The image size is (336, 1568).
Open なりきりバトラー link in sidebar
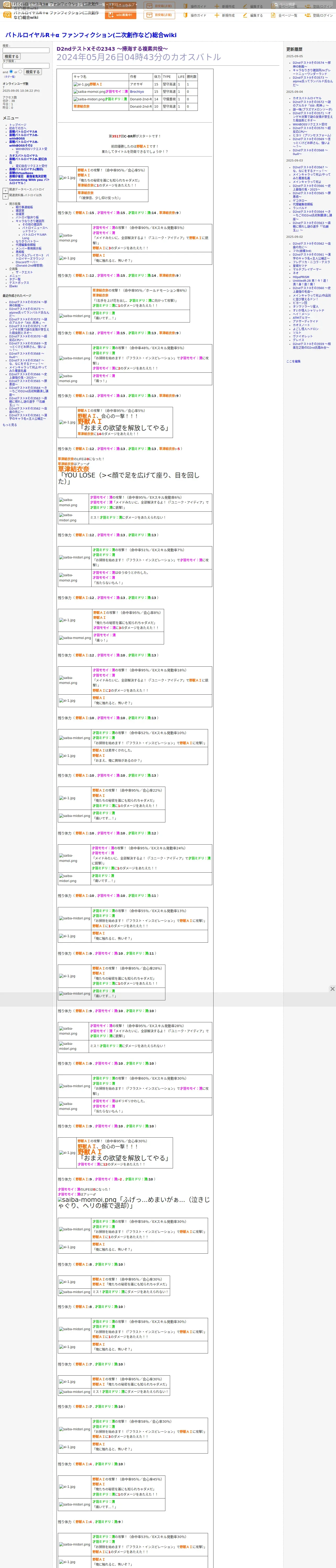(x=27, y=242)
